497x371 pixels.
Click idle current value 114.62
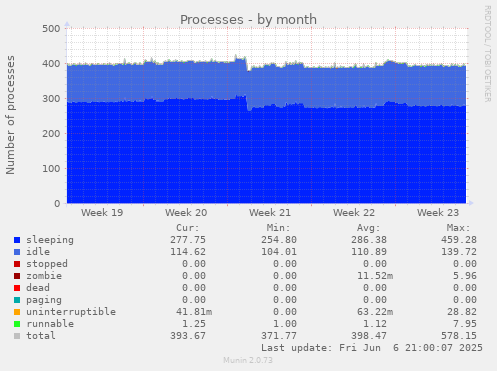click(x=188, y=252)
